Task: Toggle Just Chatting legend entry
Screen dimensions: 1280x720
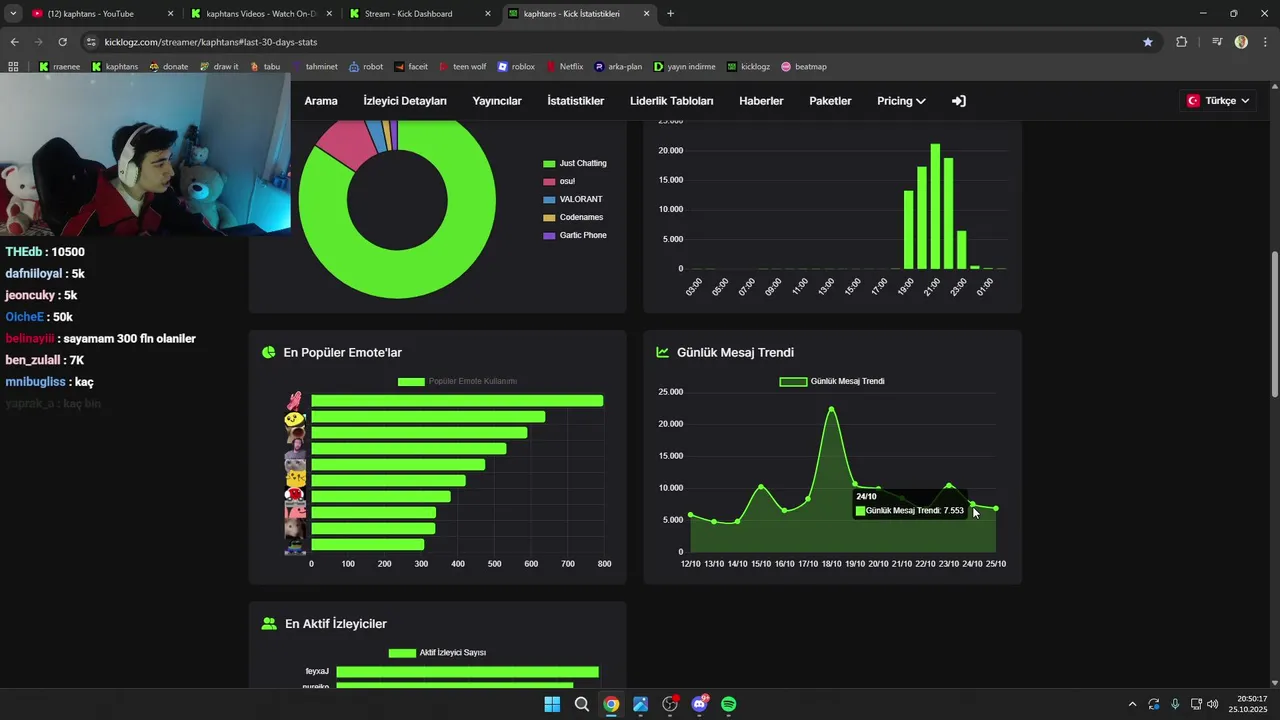Action: [575, 163]
